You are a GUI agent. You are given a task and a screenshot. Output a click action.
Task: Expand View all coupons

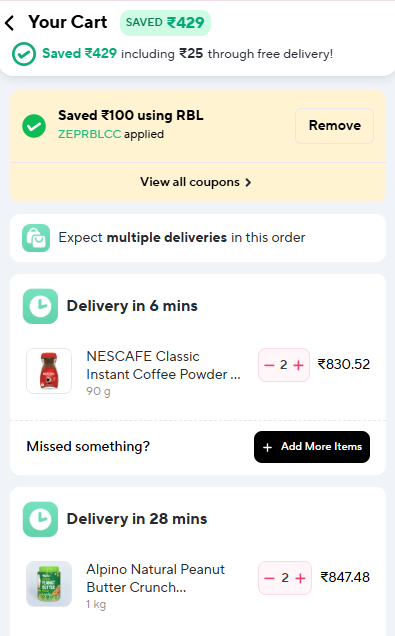pyautogui.click(x=196, y=182)
